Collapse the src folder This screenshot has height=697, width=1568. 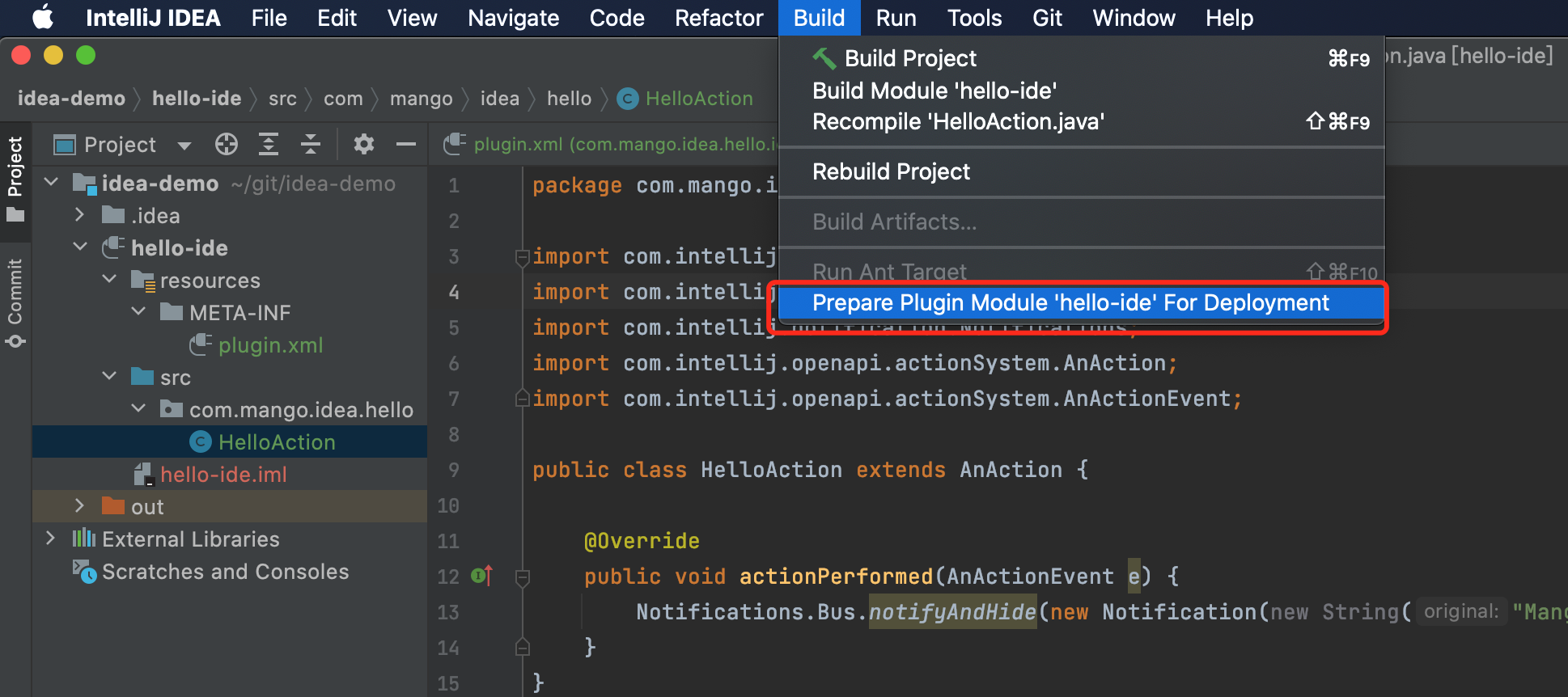click(x=109, y=377)
